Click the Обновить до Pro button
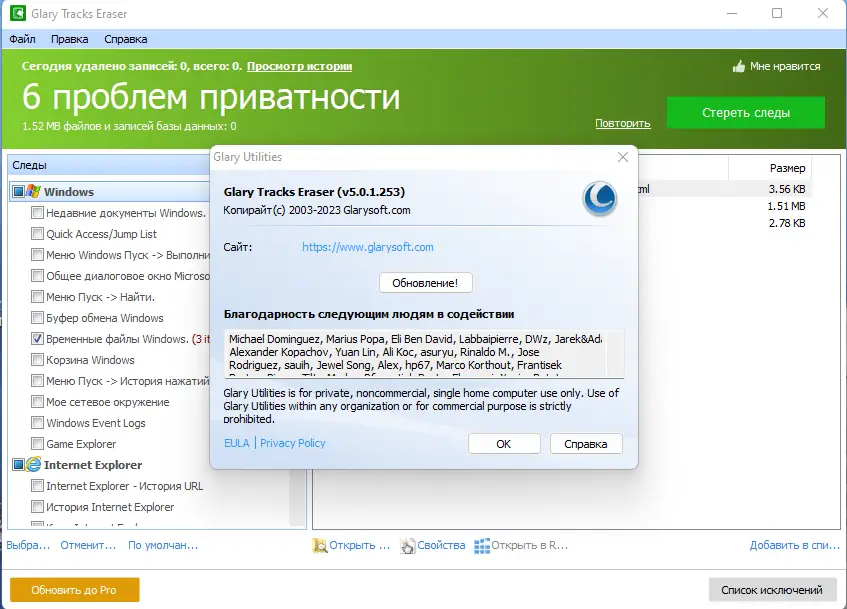 point(75,590)
